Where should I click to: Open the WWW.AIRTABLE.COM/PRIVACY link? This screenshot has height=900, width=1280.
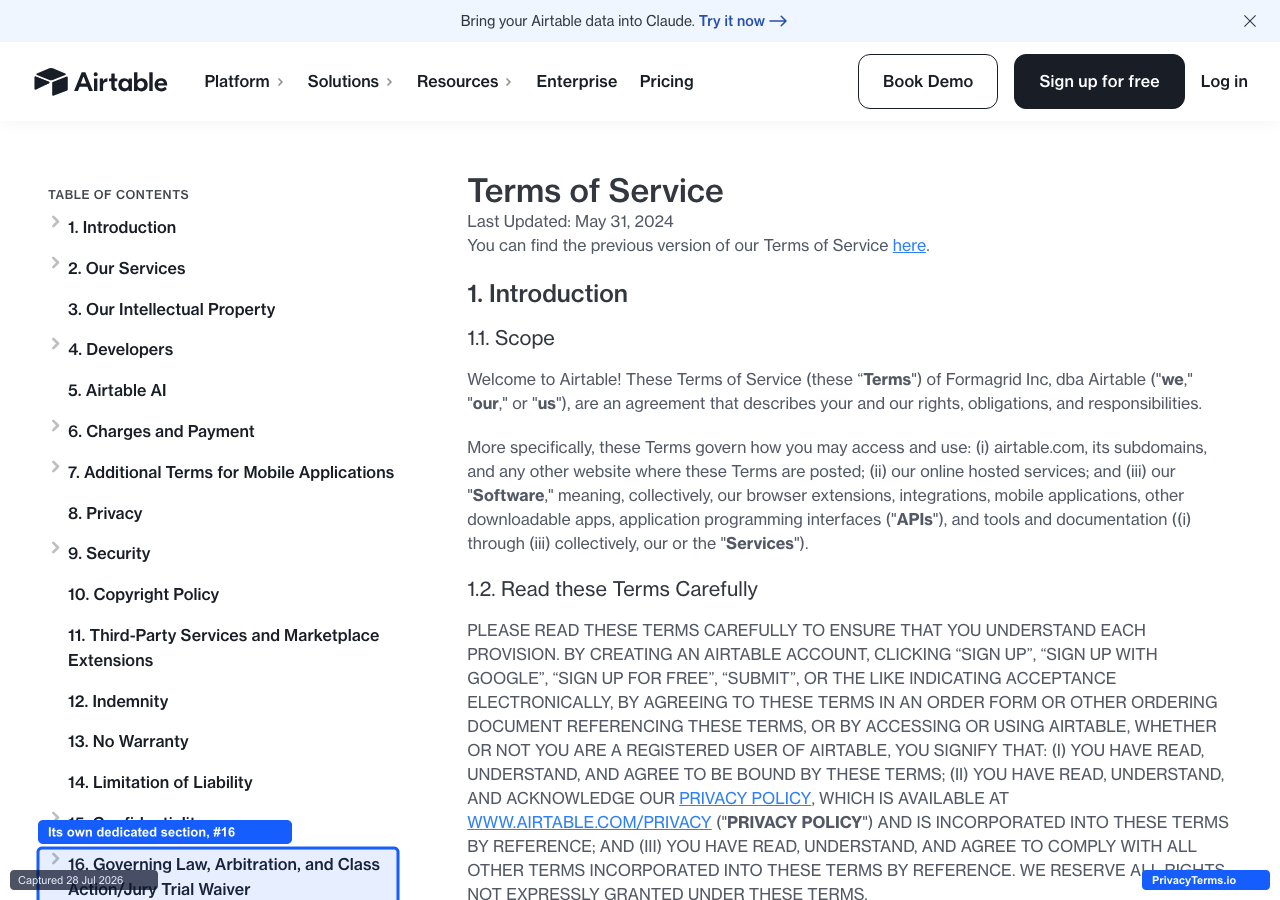point(589,822)
